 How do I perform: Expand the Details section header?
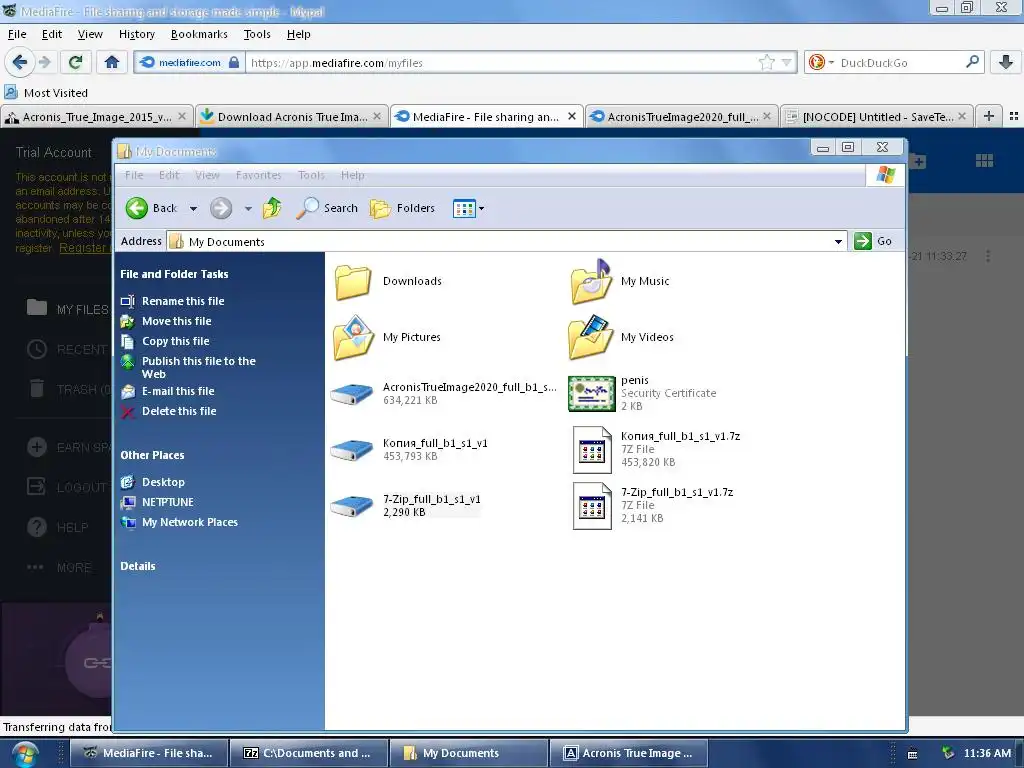coord(138,566)
